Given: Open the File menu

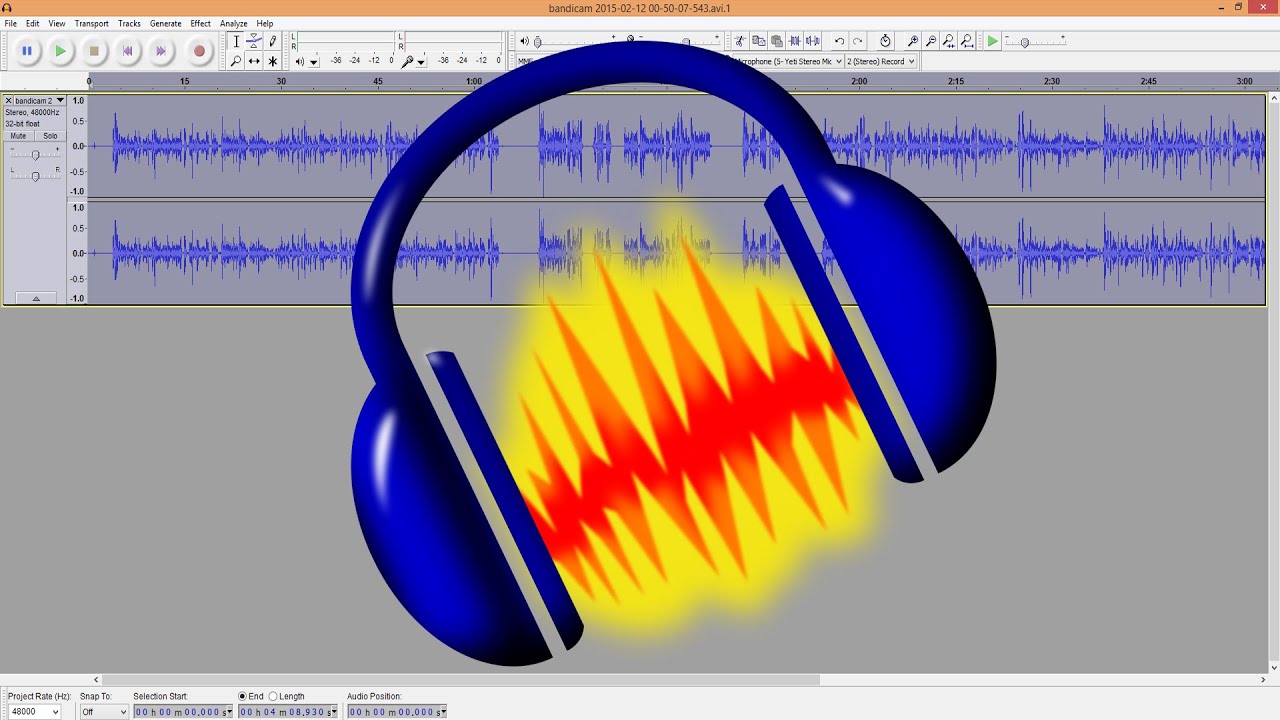Looking at the screenshot, I should click(10, 23).
